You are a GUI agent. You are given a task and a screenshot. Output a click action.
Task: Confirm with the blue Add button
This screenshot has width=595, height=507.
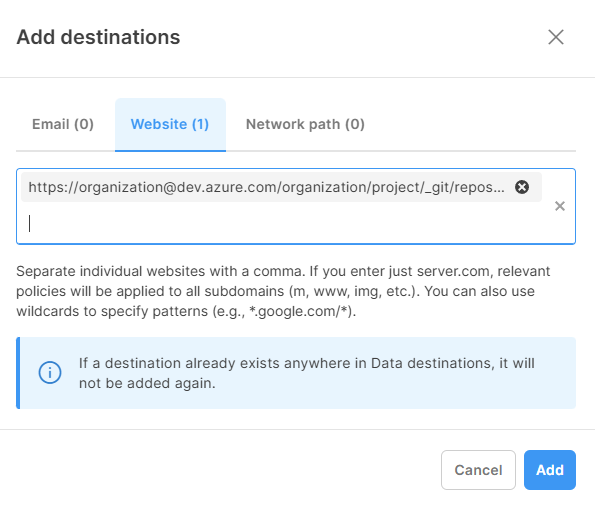pos(550,470)
